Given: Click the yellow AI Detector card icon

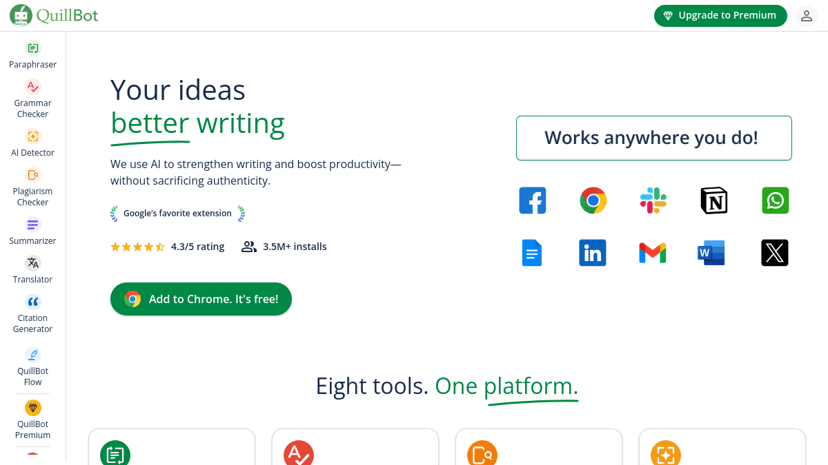Looking at the screenshot, I should pyautogui.click(x=666, y=453).
